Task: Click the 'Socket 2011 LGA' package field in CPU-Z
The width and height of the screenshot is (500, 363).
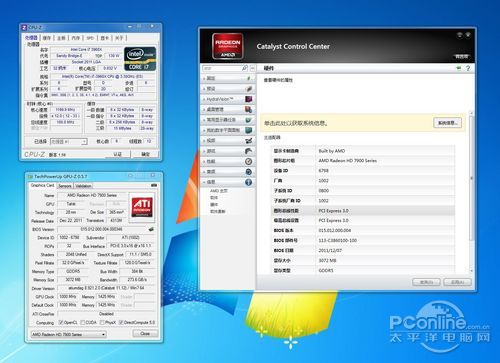Action: click(x=86, y=62)
